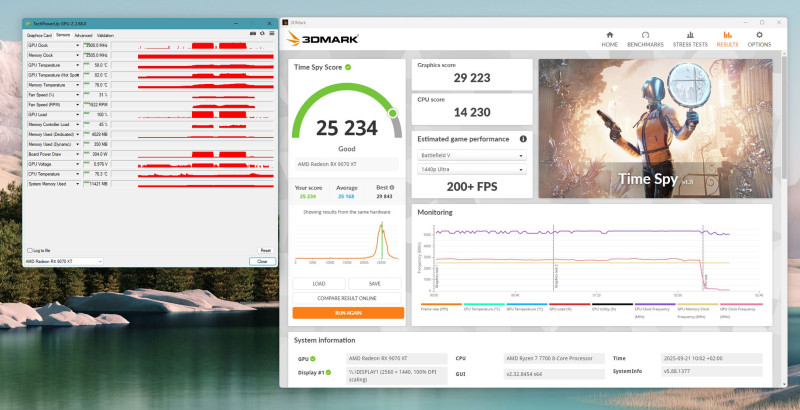Switch to the Graphics Card tab

39,35
